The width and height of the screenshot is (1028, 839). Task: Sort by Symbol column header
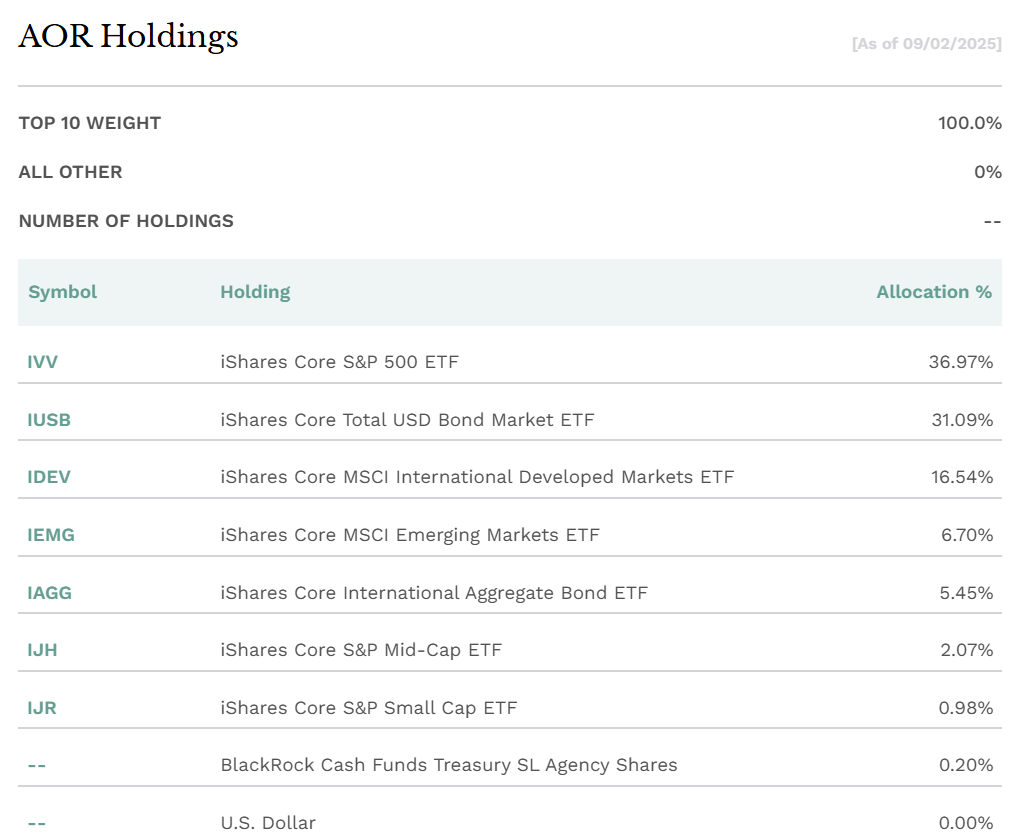[x=62, y=292]
